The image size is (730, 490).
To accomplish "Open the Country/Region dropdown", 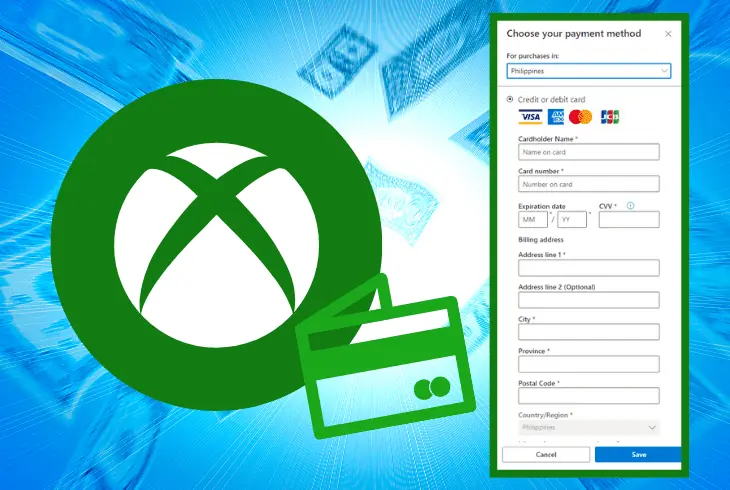I will [x=588, y=427].
